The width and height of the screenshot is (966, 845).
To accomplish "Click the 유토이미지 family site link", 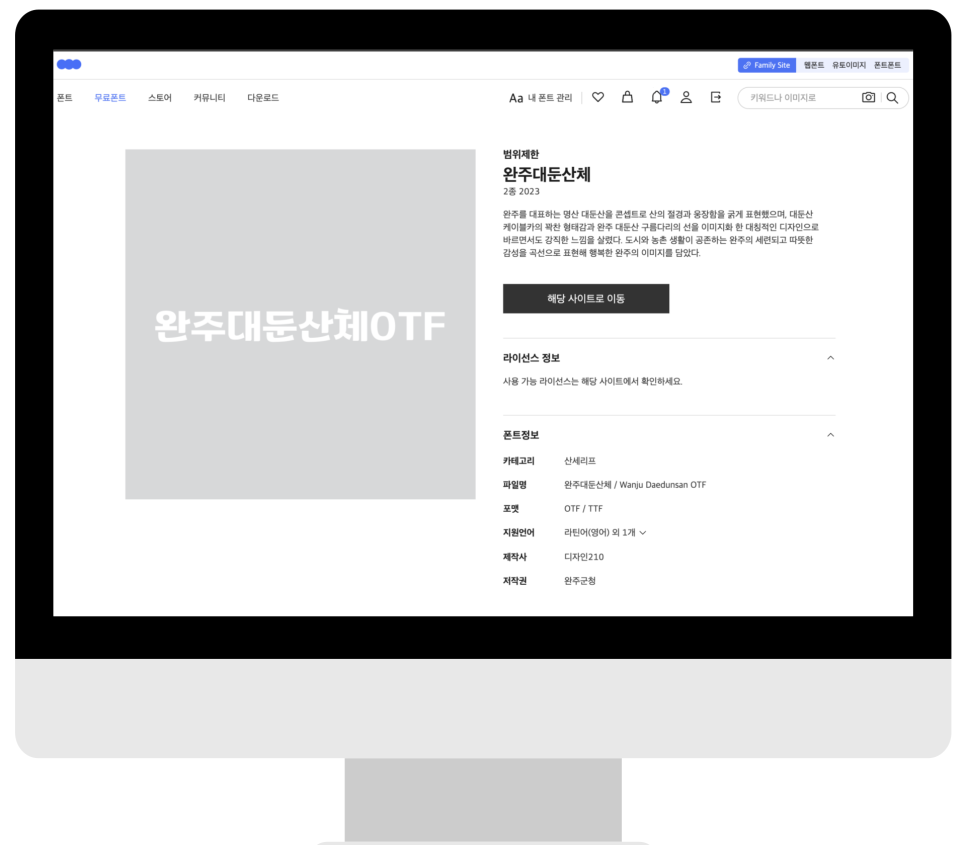I will point(848,65).
